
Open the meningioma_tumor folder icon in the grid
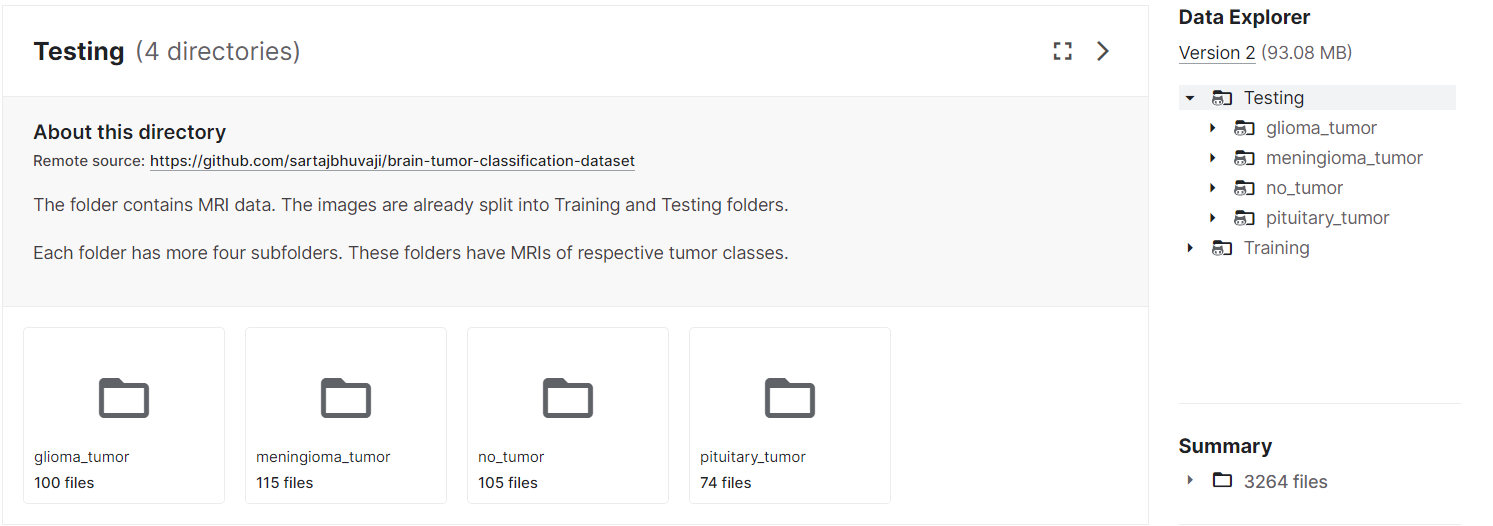click(x=346, y=398)
